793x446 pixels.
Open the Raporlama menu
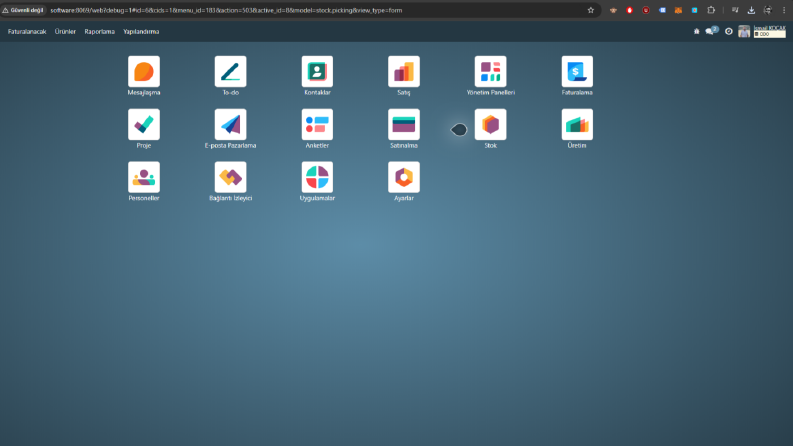100,31
